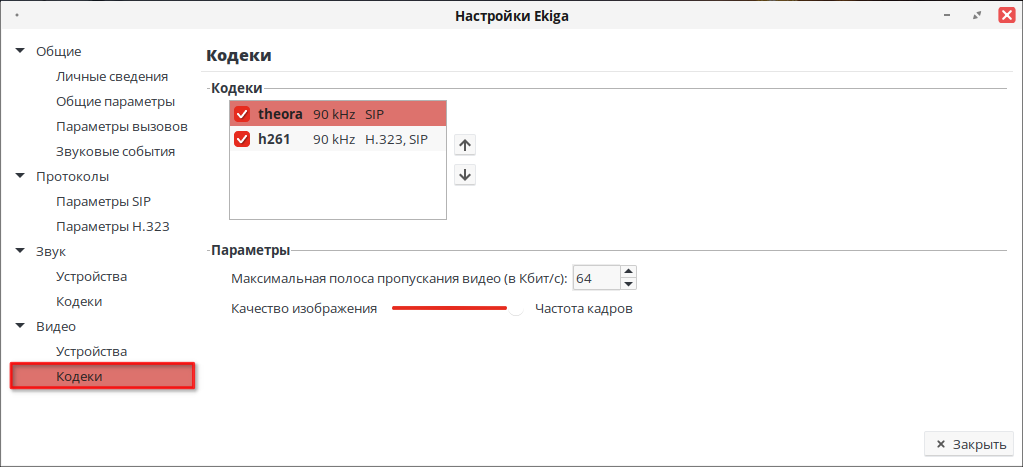Uncheck the h261 codec checkbox
Image resolution: width=1023 pixels, height=467 pixels.
coord(242,139)
